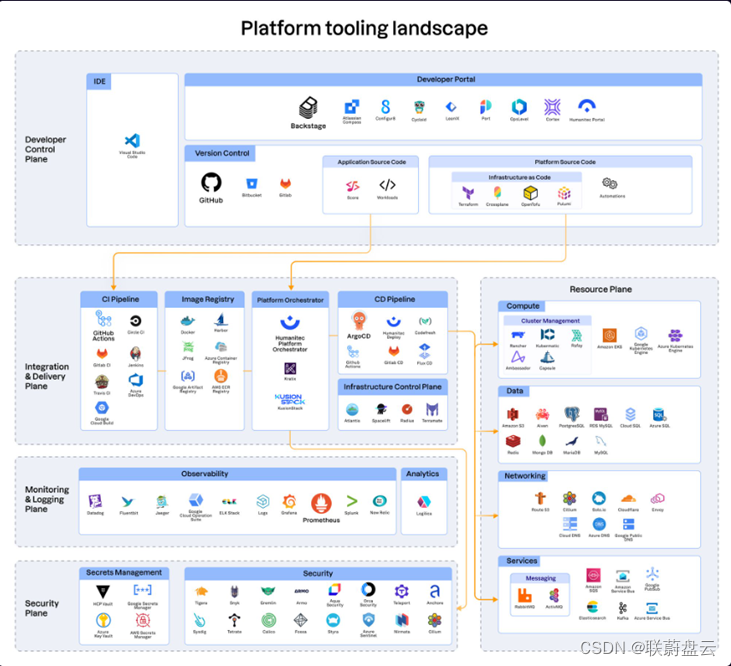
Task: Select the Automations gear icon
Action: tap(610, 183)
